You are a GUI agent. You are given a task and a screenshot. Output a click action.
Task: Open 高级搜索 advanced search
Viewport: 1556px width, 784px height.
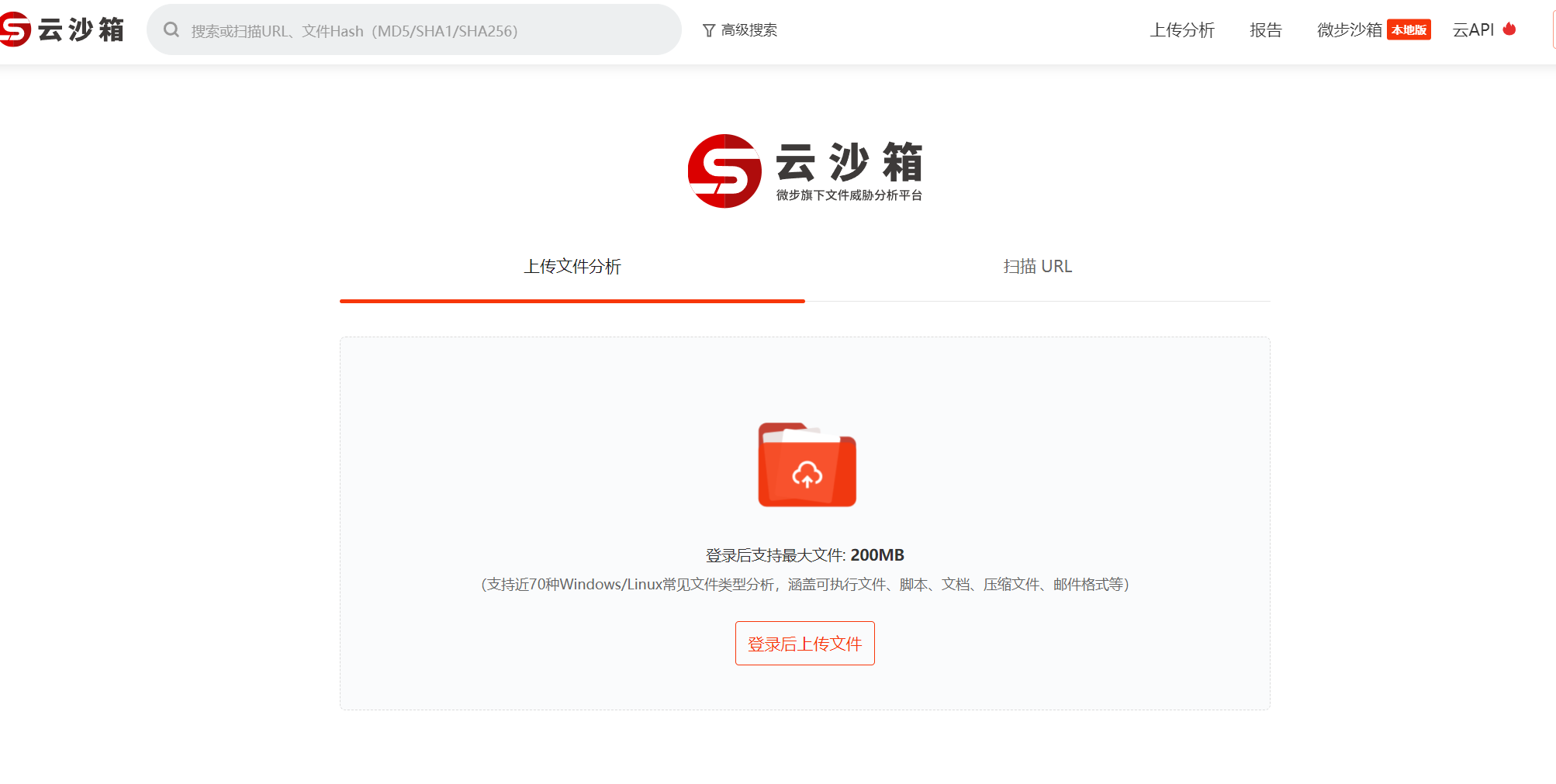pos(749,29)
